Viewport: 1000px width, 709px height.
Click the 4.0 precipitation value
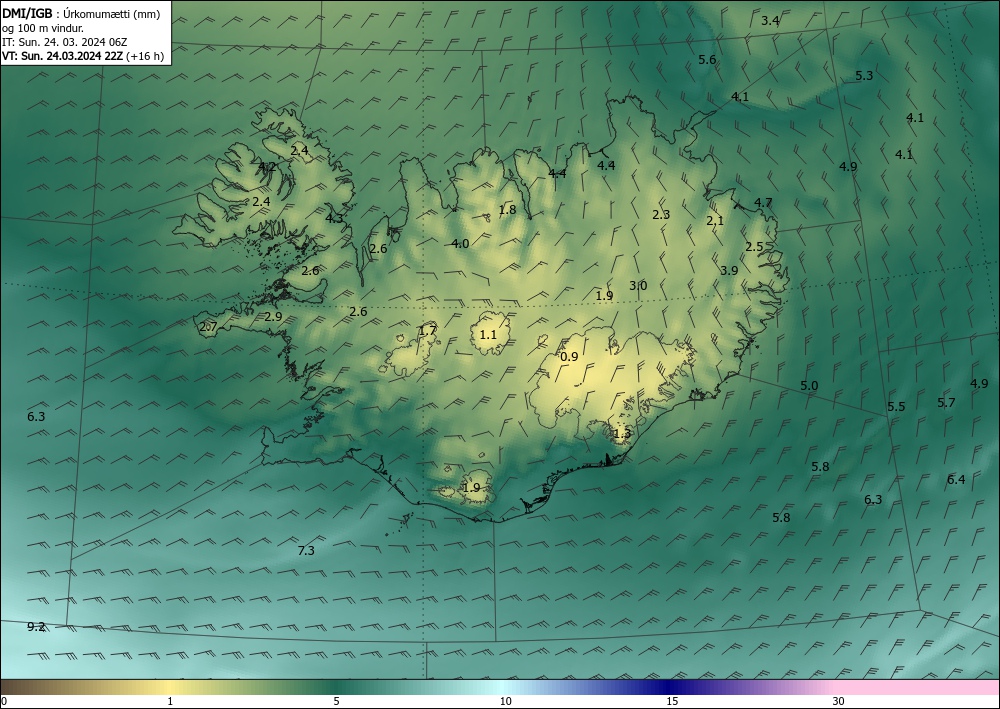[x=460, y=244]
